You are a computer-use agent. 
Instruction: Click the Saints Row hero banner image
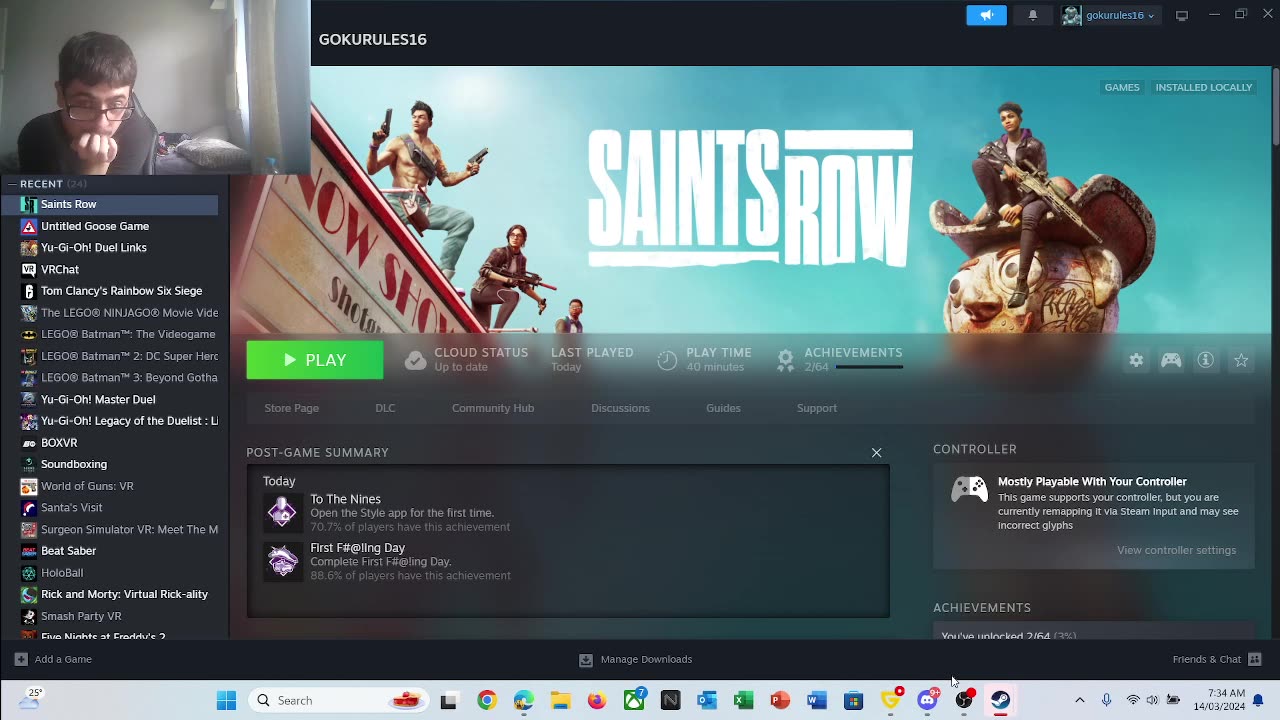point(750,200)
